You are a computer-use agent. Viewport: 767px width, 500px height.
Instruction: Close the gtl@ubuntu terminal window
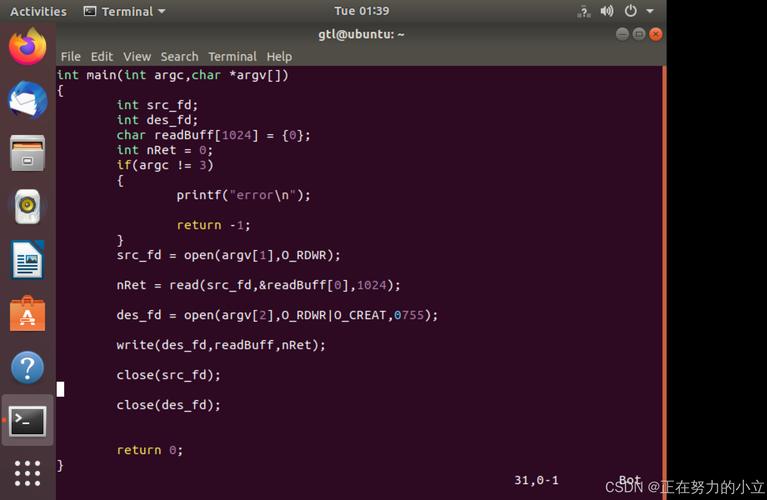(655, 34)
